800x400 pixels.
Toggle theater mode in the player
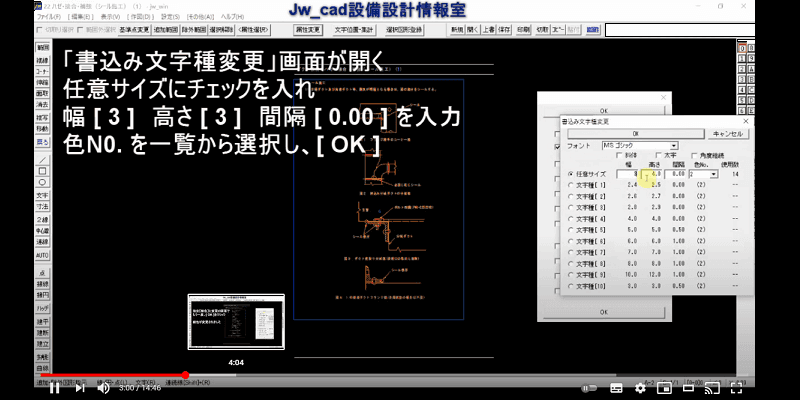coord(687,388)
